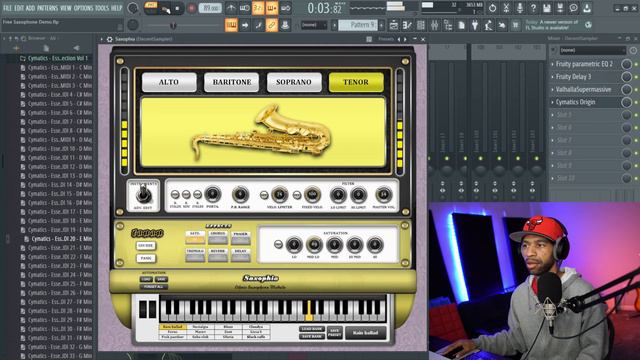Click the automation FORGET ALL button

point(153,287)
